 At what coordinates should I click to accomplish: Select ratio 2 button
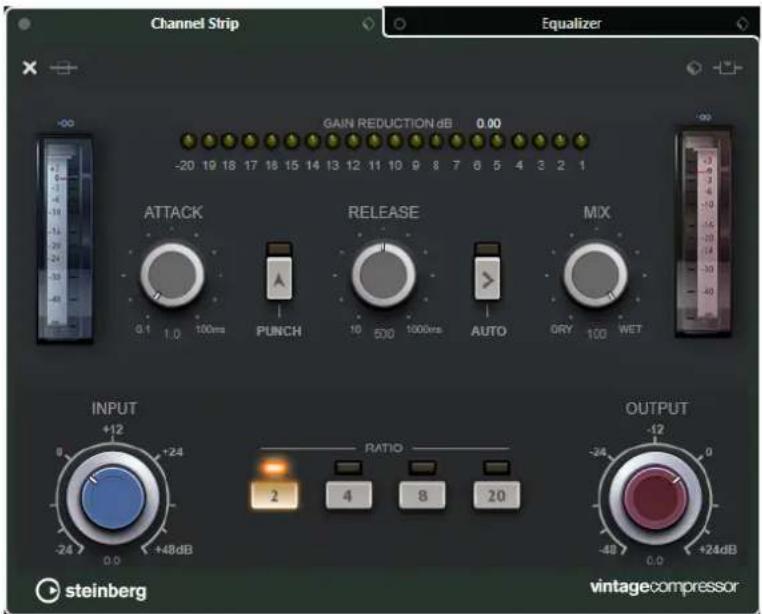pos(274,495)
